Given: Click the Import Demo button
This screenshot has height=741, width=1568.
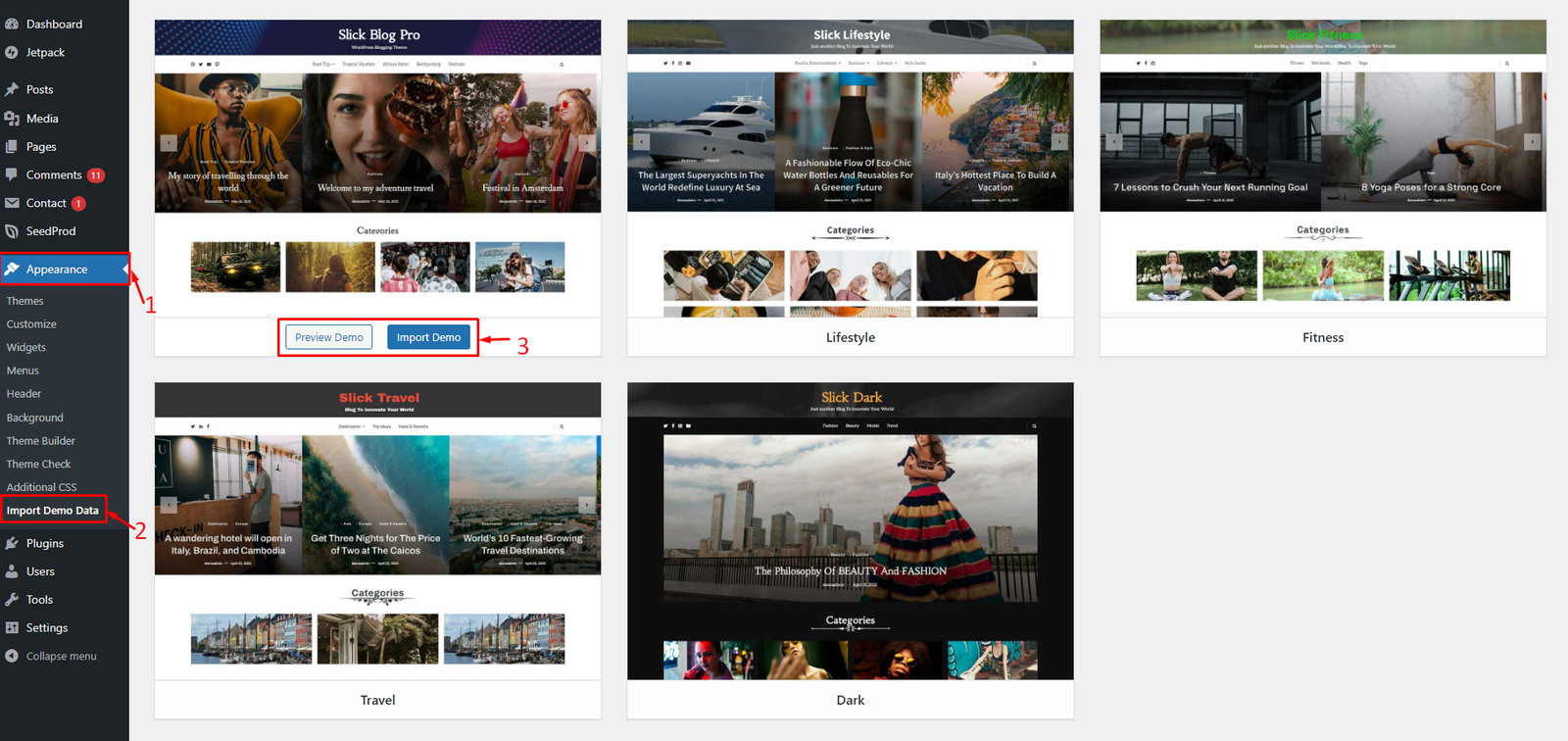Looking at the screenshot, I should (x=428, y=337).
